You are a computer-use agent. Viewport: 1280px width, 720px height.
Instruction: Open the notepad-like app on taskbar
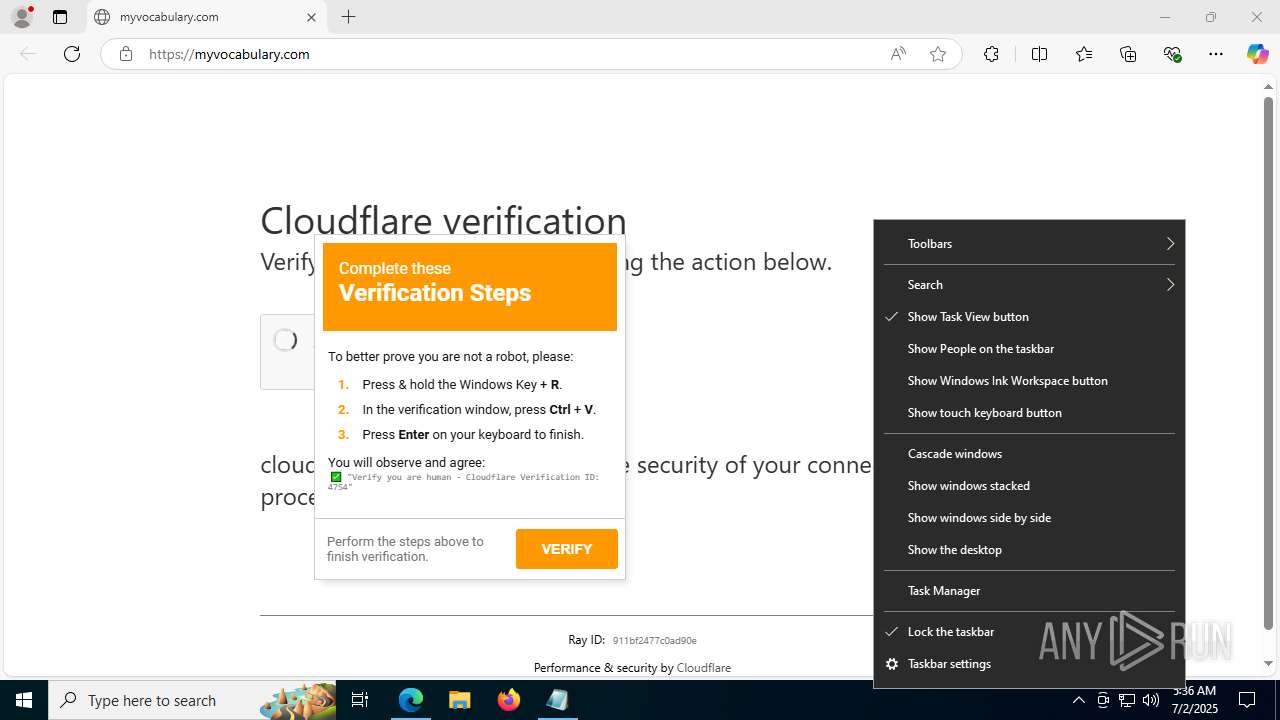coord(557,700)
